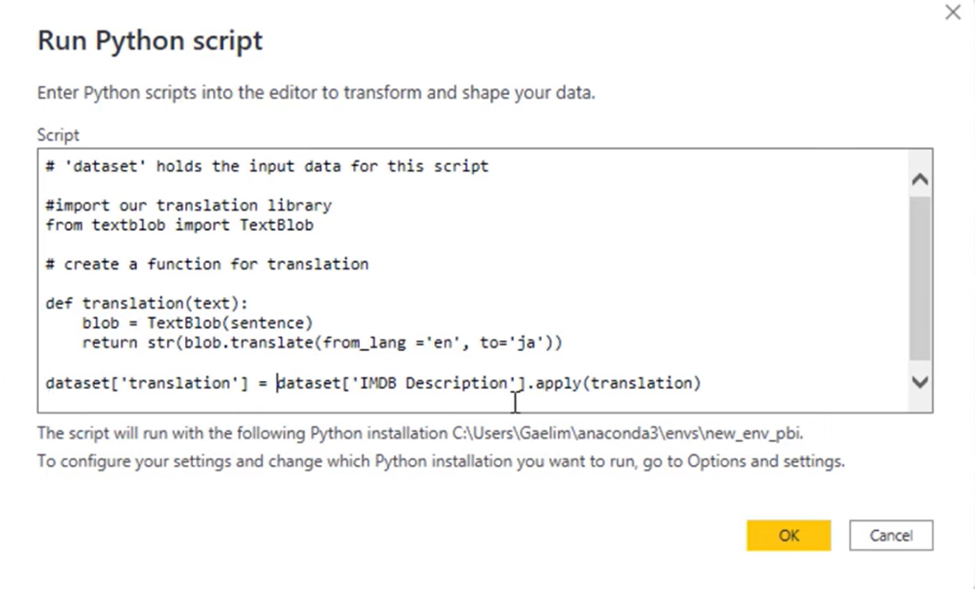Close the Run Python script dialog

click(x=953, y=12)
